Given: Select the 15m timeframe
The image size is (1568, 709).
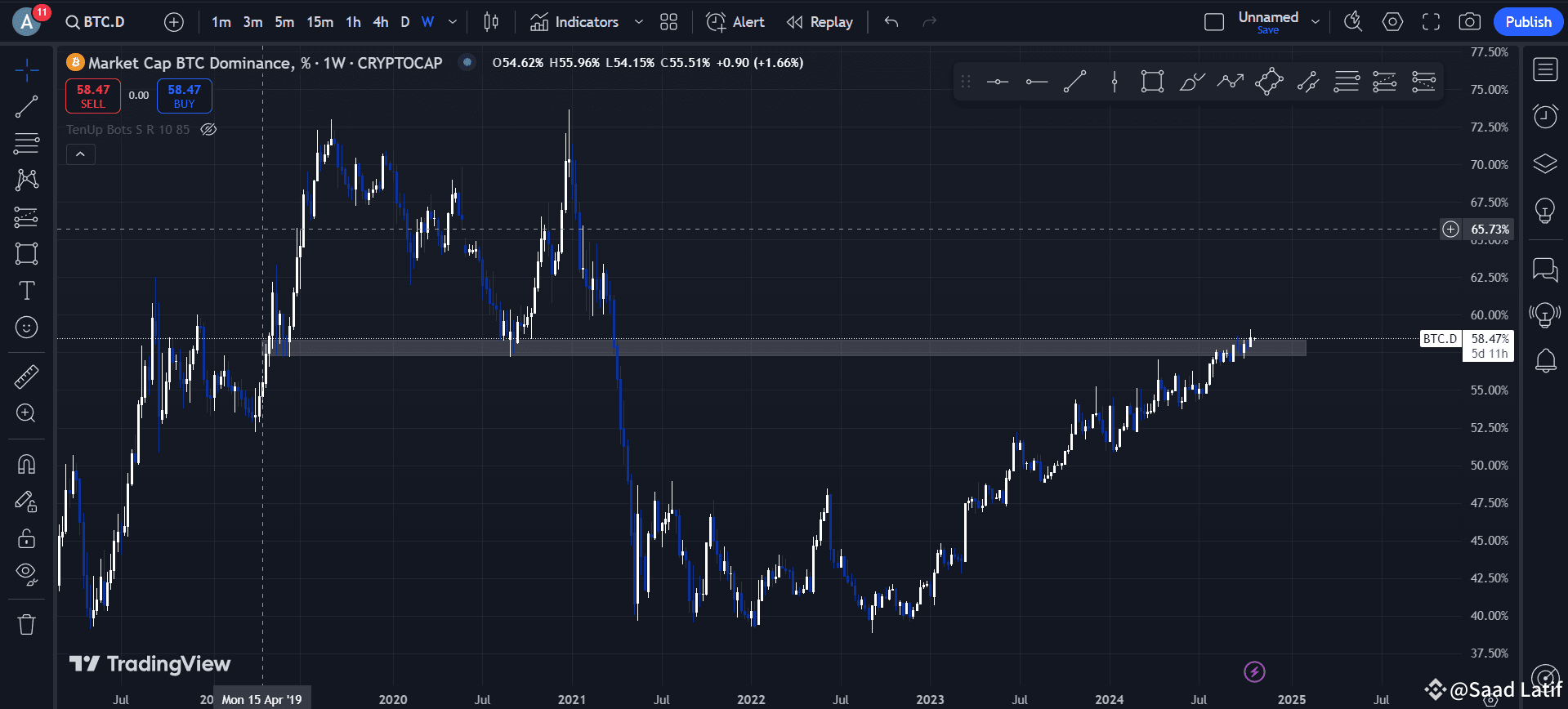Looking at the screenshot, I should (x=319, y=22).
